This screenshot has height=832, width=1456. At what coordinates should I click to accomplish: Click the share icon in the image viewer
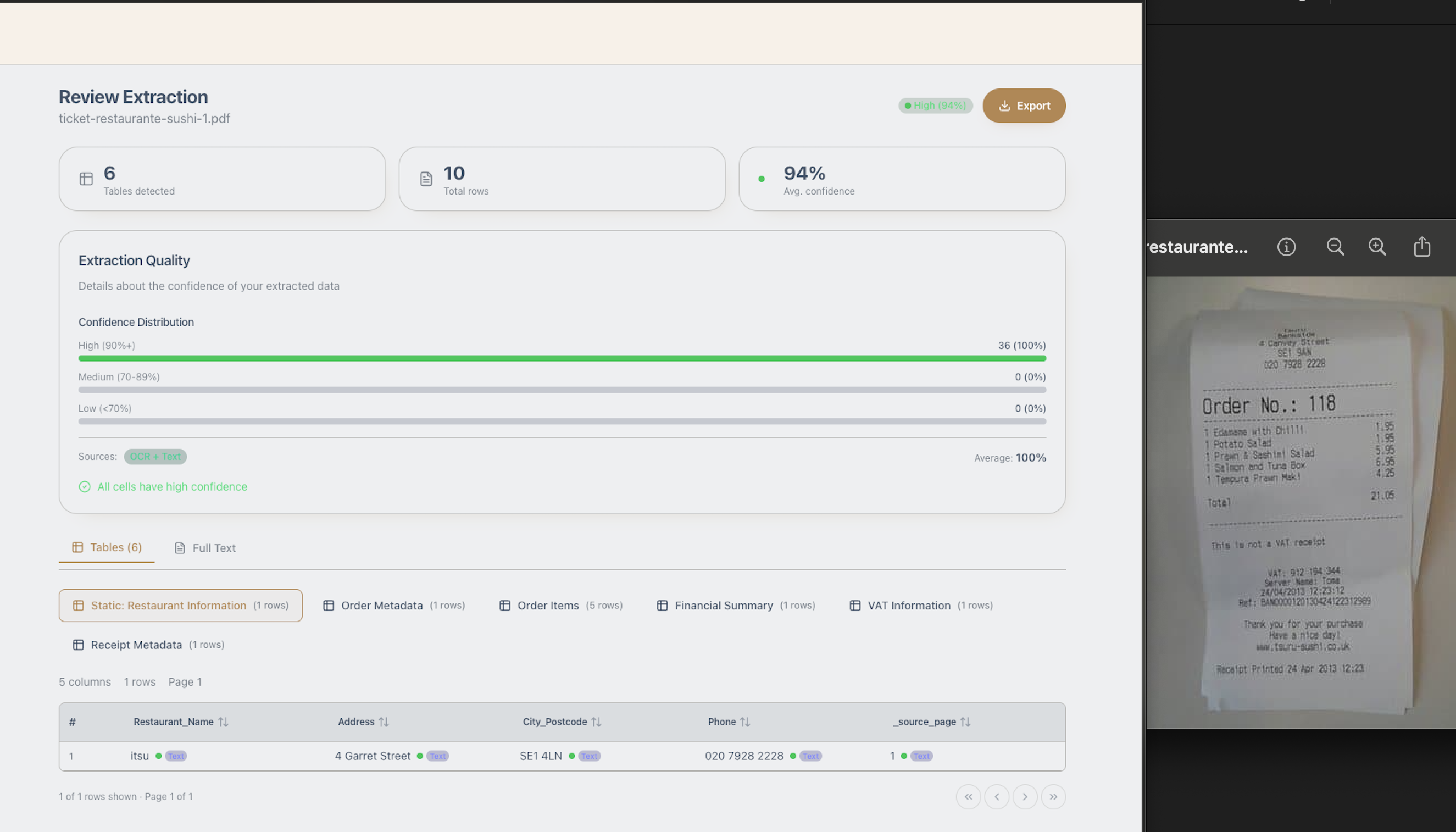click(1421, 246)
